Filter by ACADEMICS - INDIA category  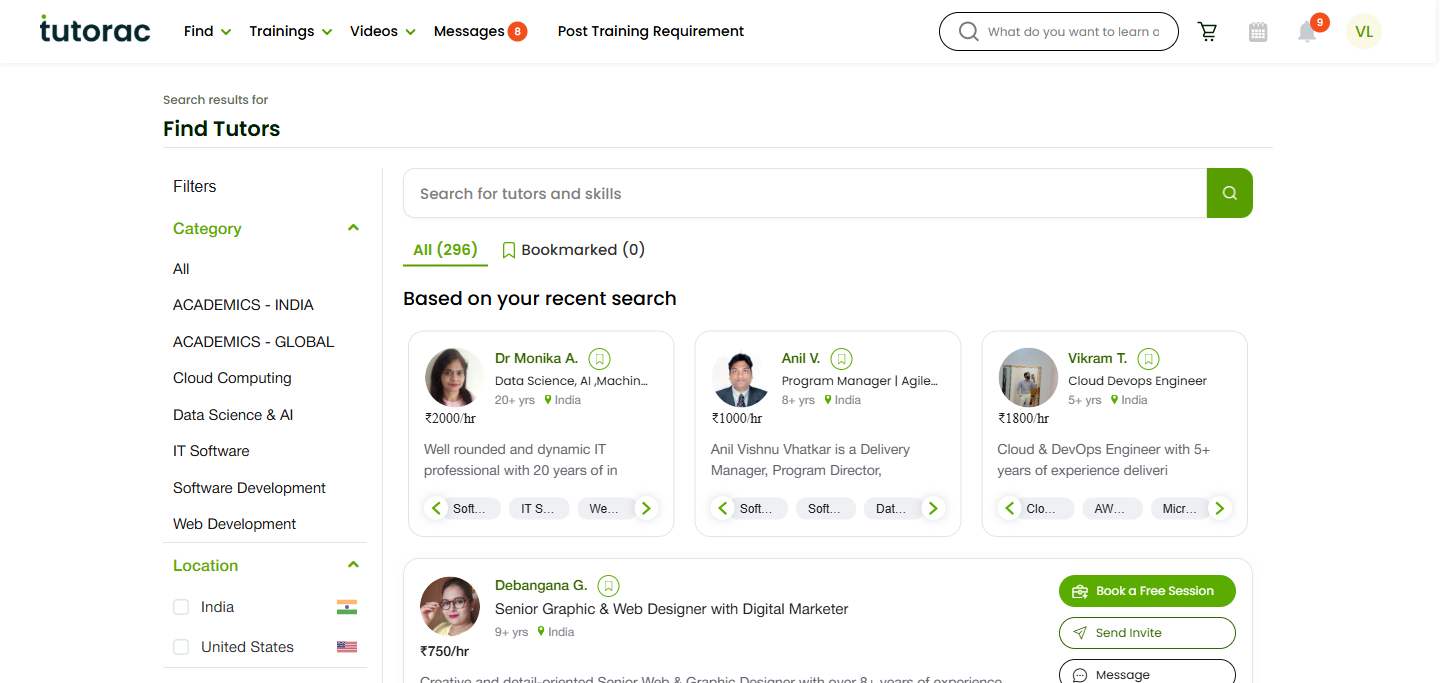243,305
